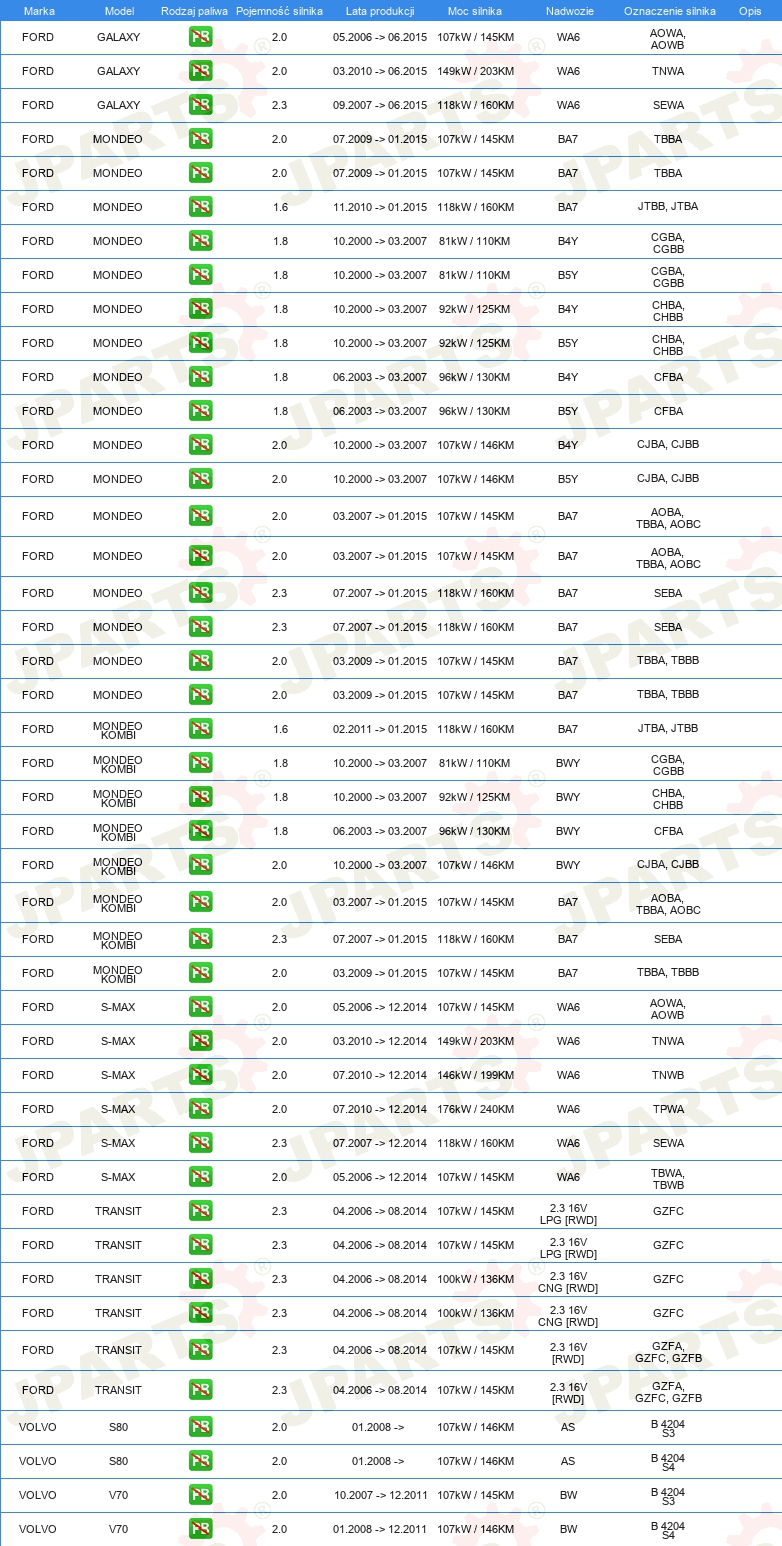Click the Rodzaj paliwa column header
This screenshot has height=1546, width=782.
[193, 11]
